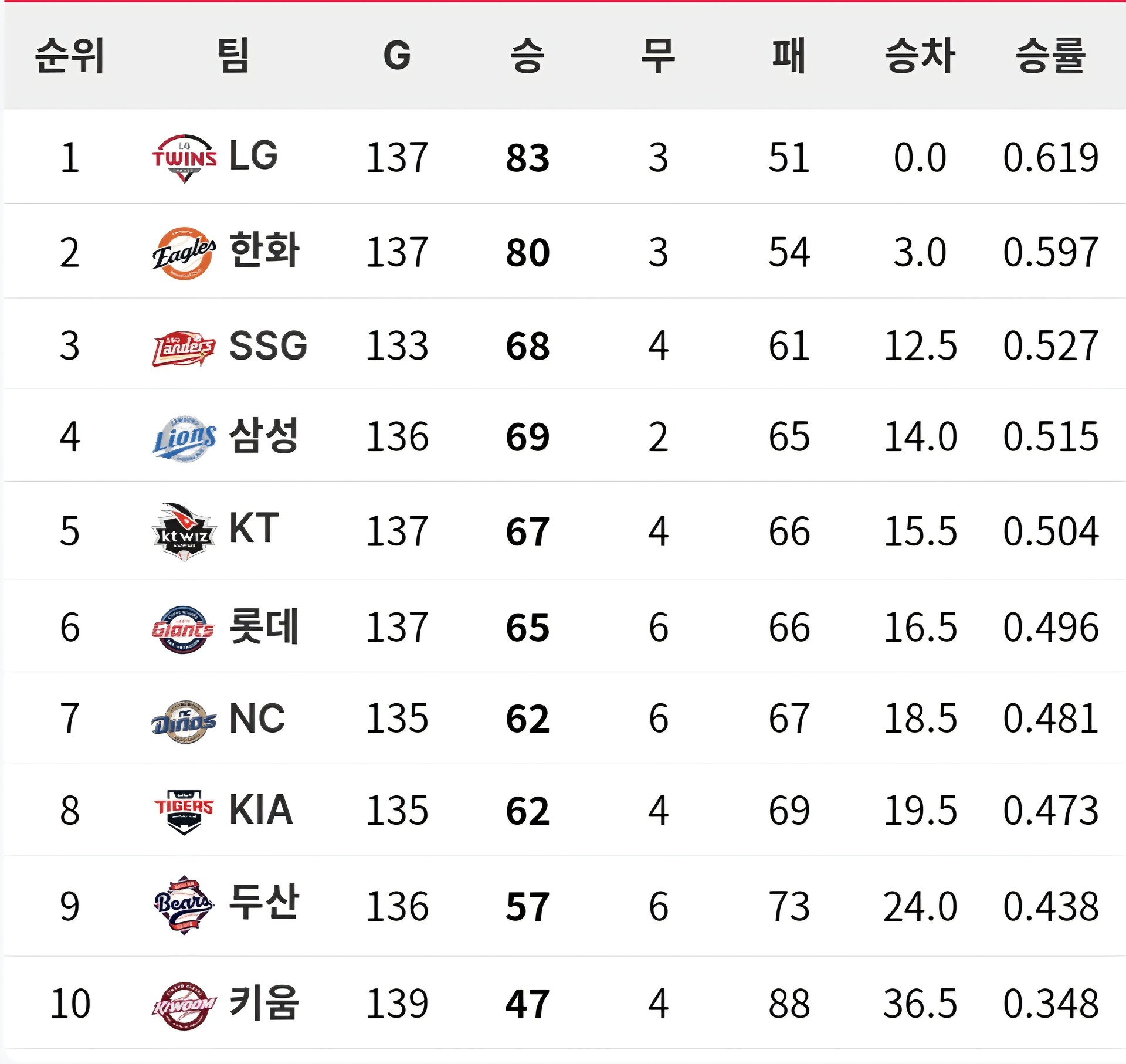
Task: Click the NC Dinos team logo
Action: pyautogui.click(x=184, y=721)
